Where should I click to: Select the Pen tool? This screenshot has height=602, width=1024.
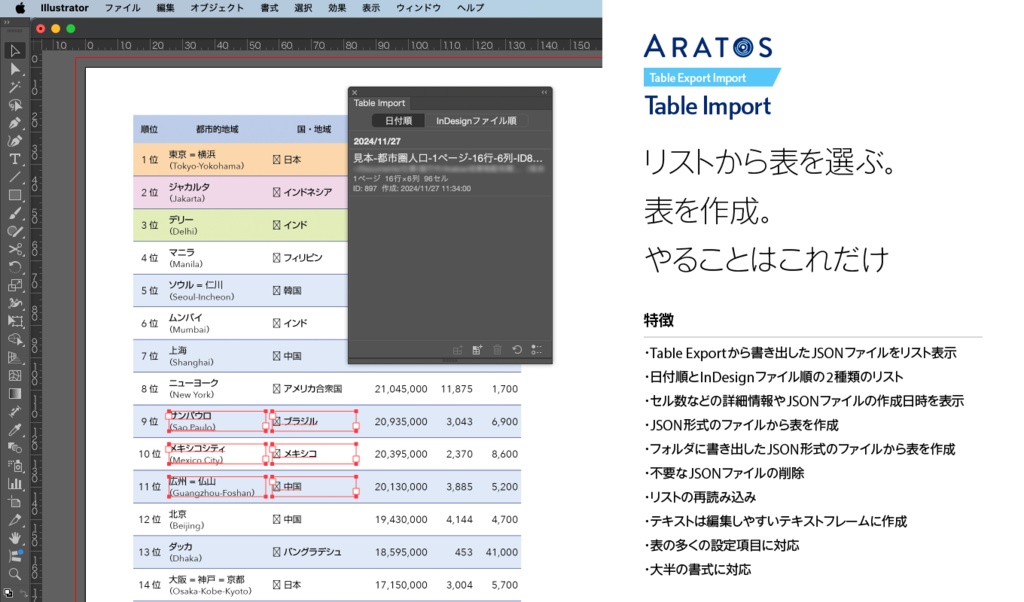(14, 122)
